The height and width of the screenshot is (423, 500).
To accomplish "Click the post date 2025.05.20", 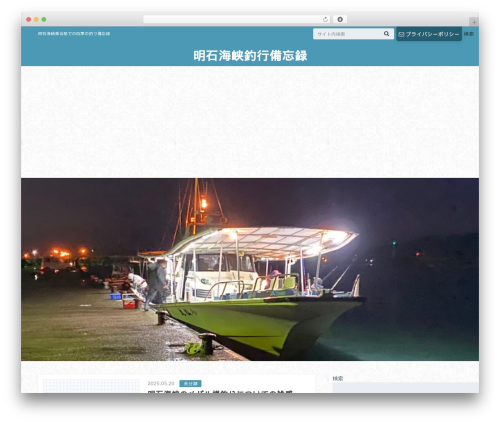I will coord(161,384).
